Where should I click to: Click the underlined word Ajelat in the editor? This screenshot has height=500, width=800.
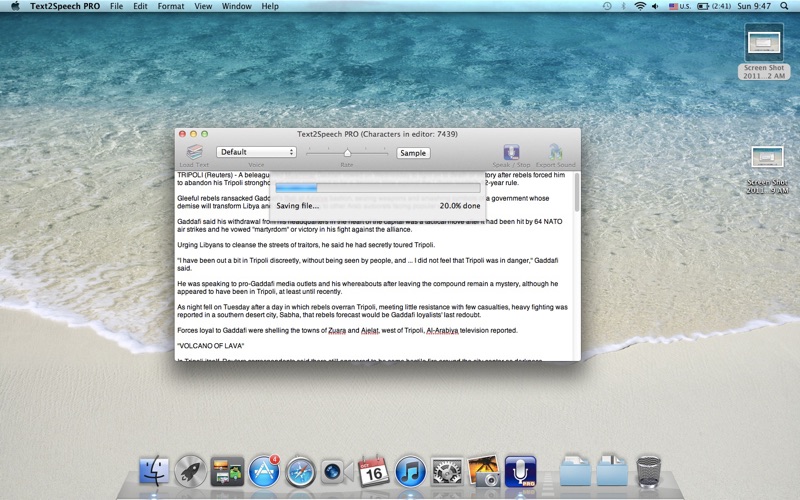pyautogui.click(x=370, y=331)
